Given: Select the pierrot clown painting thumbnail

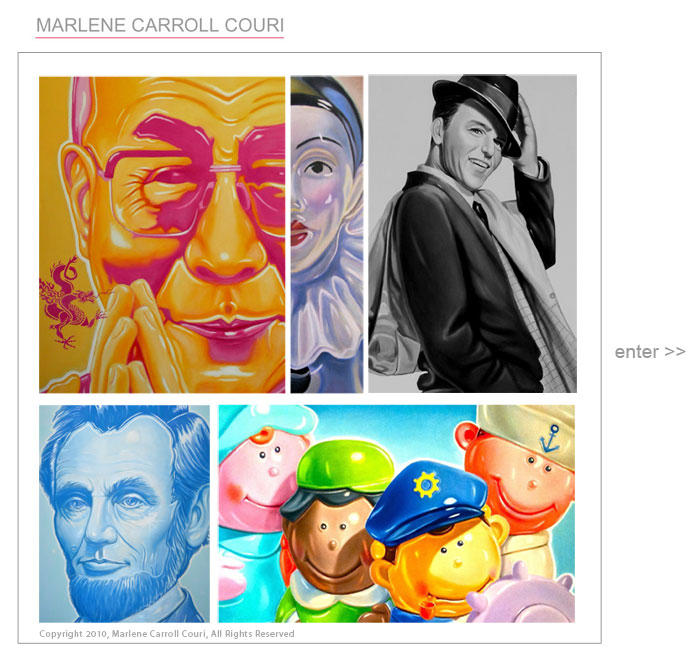Looking at the screenshot, I should point(327,234).
